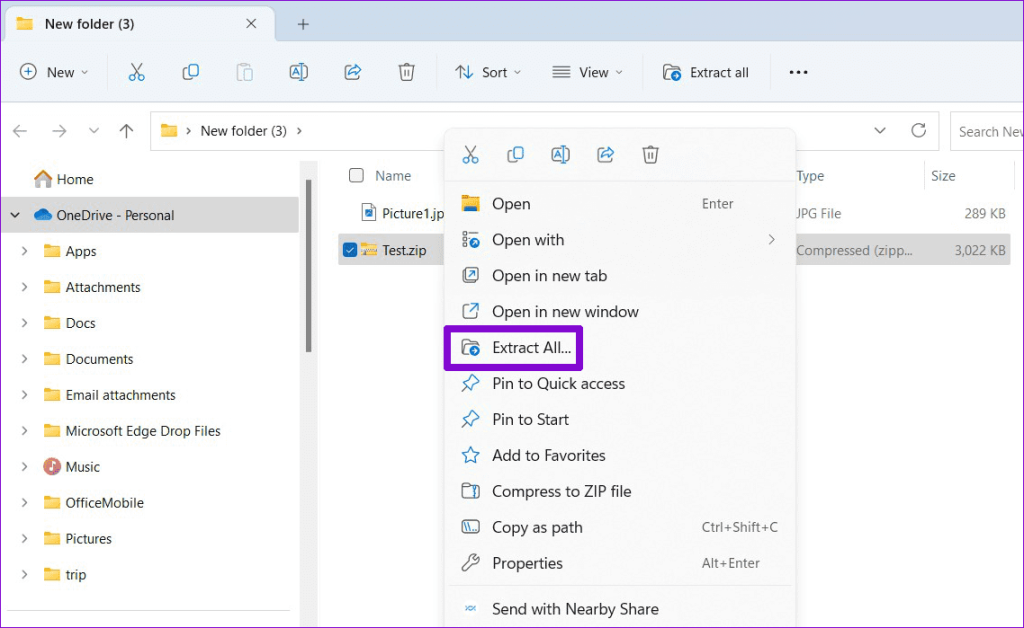
Task: Select Open in context menu
Action: [620, 204]
